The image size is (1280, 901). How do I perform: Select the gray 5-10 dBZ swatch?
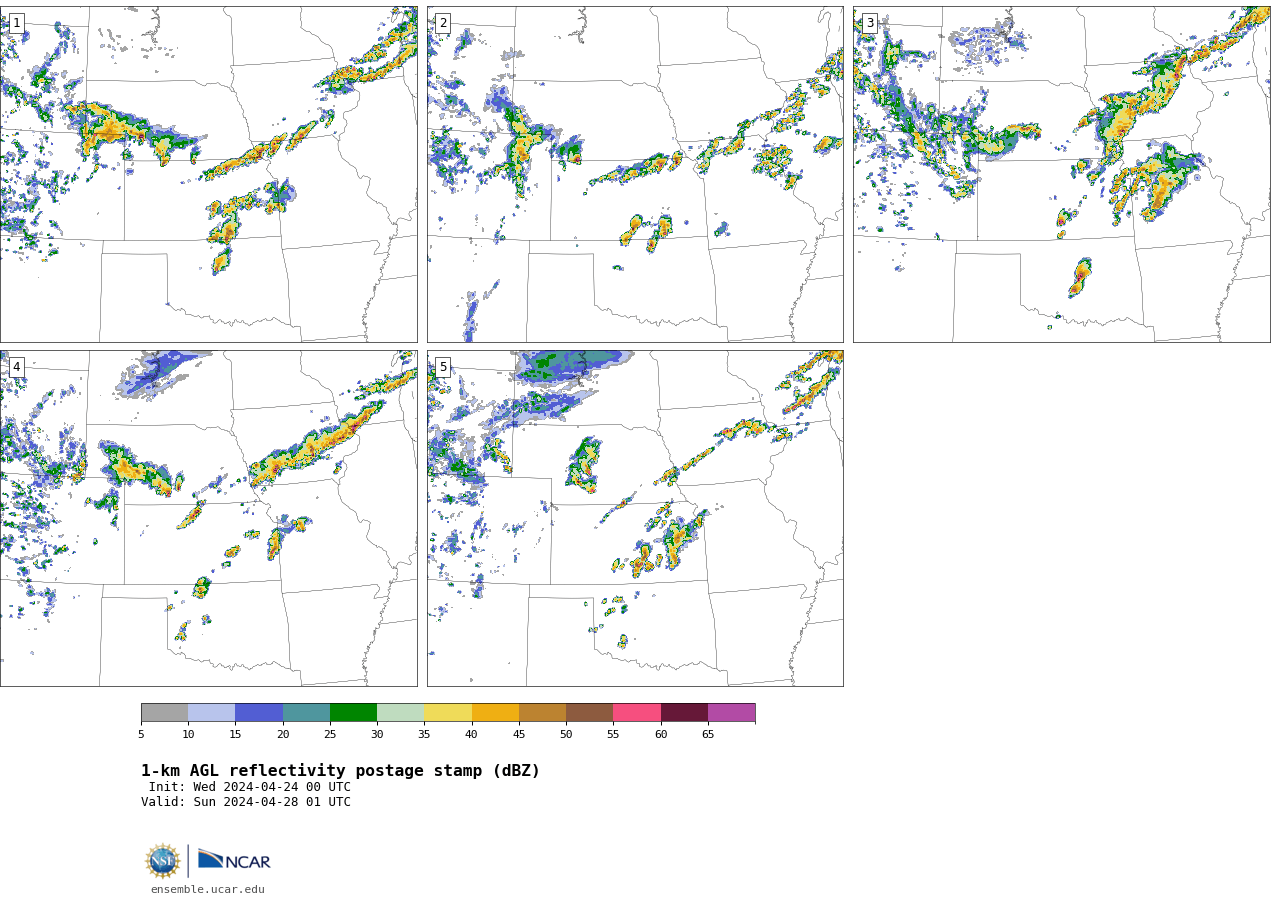pos(164,713)
